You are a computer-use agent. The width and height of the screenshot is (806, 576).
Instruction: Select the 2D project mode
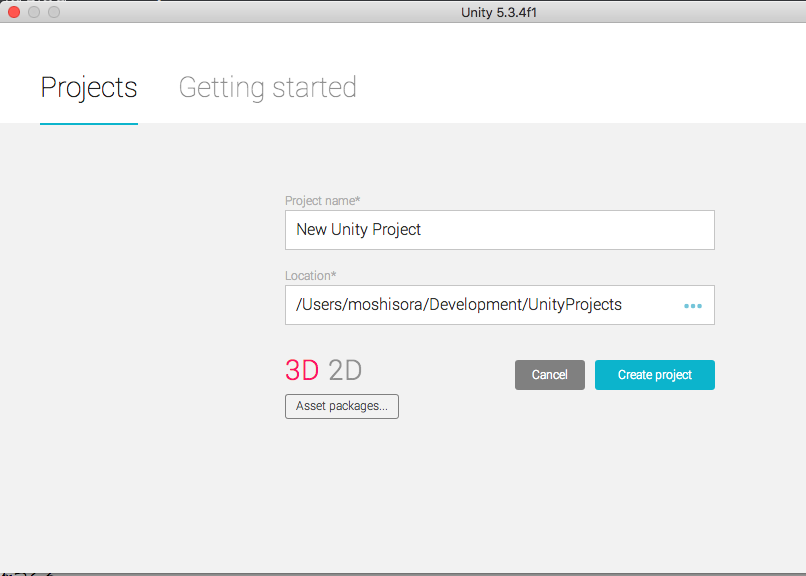click(345, 370)
